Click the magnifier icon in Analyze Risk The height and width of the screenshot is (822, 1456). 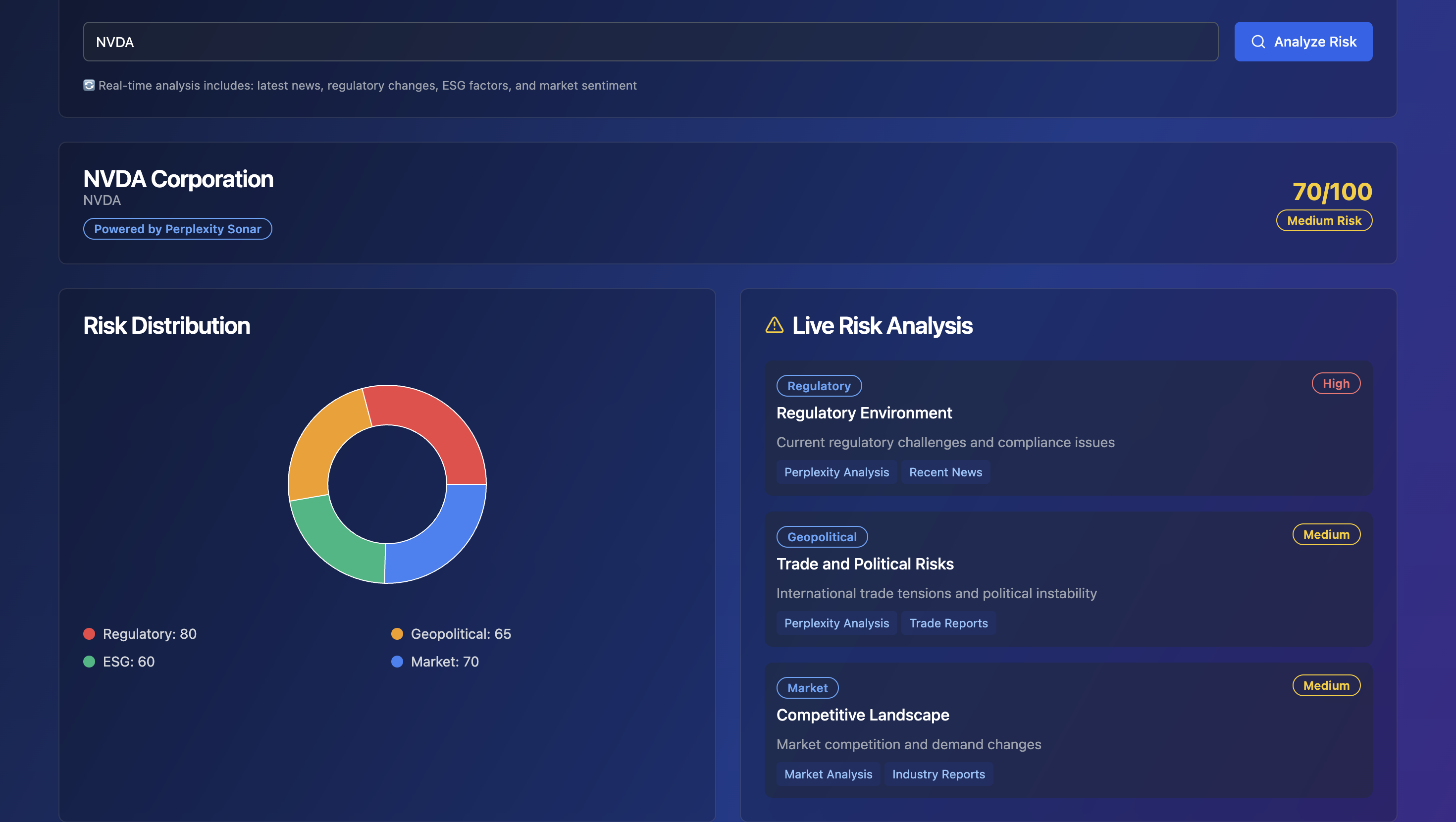(x=1257, y=42)
